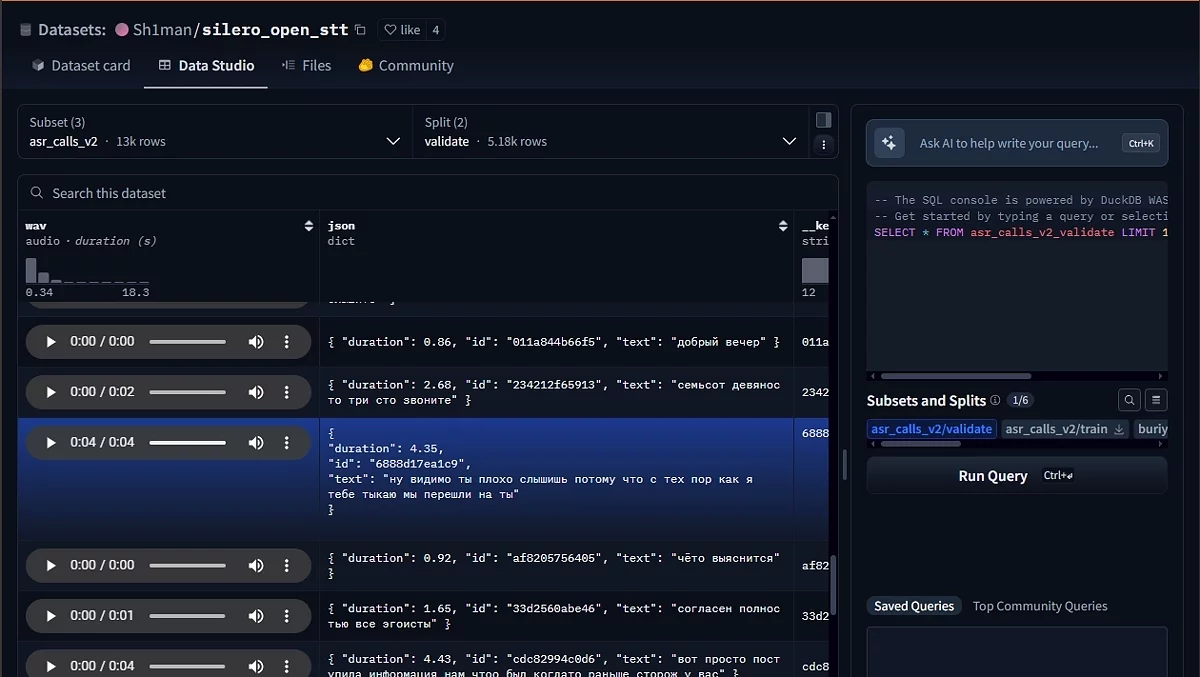The image size is (1200, 677).
Task: Mute audio in the 0:00 / 0:02 row
Action: pos(256,392)
